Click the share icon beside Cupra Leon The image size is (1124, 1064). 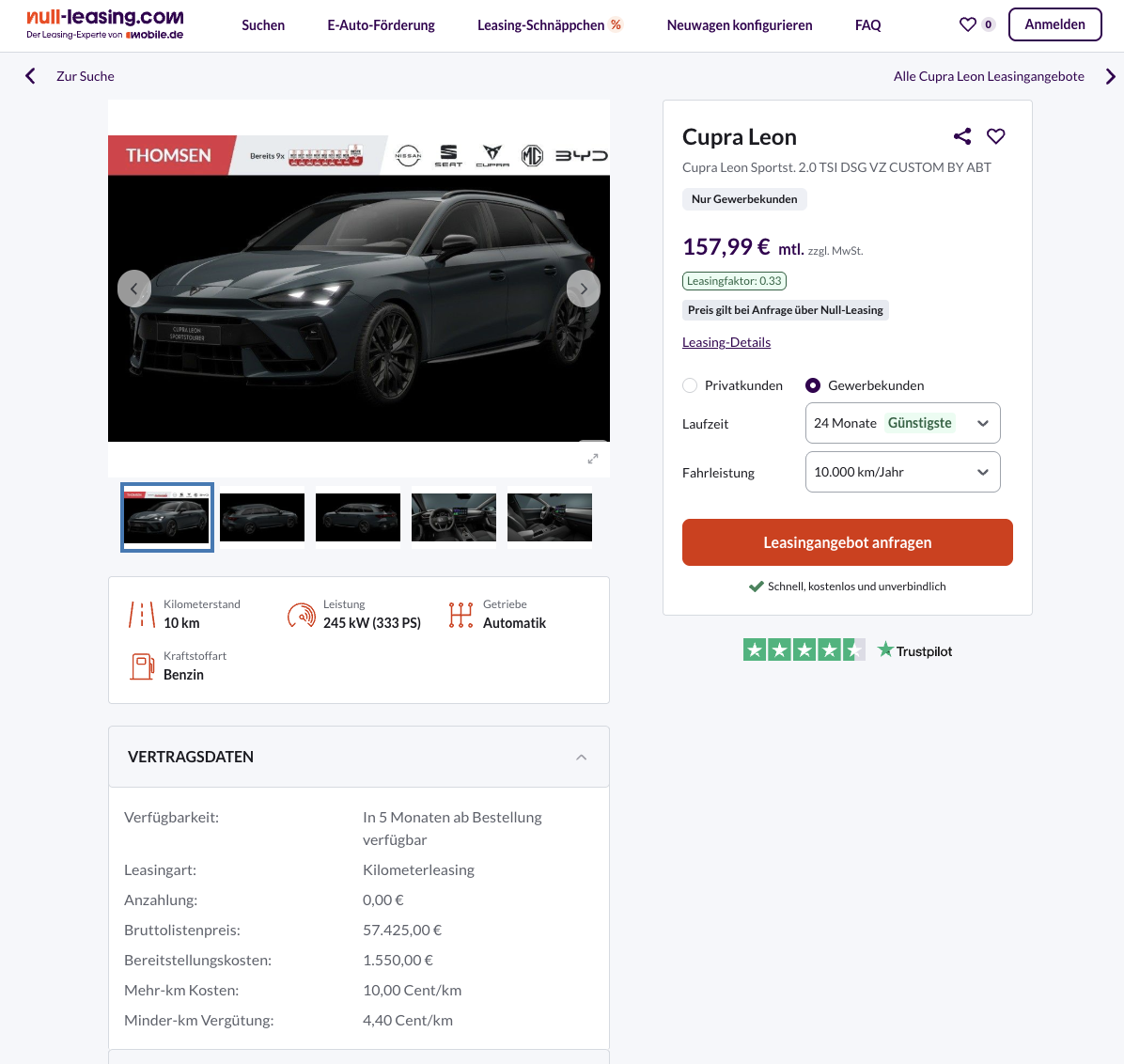click(x=962, y=136)
